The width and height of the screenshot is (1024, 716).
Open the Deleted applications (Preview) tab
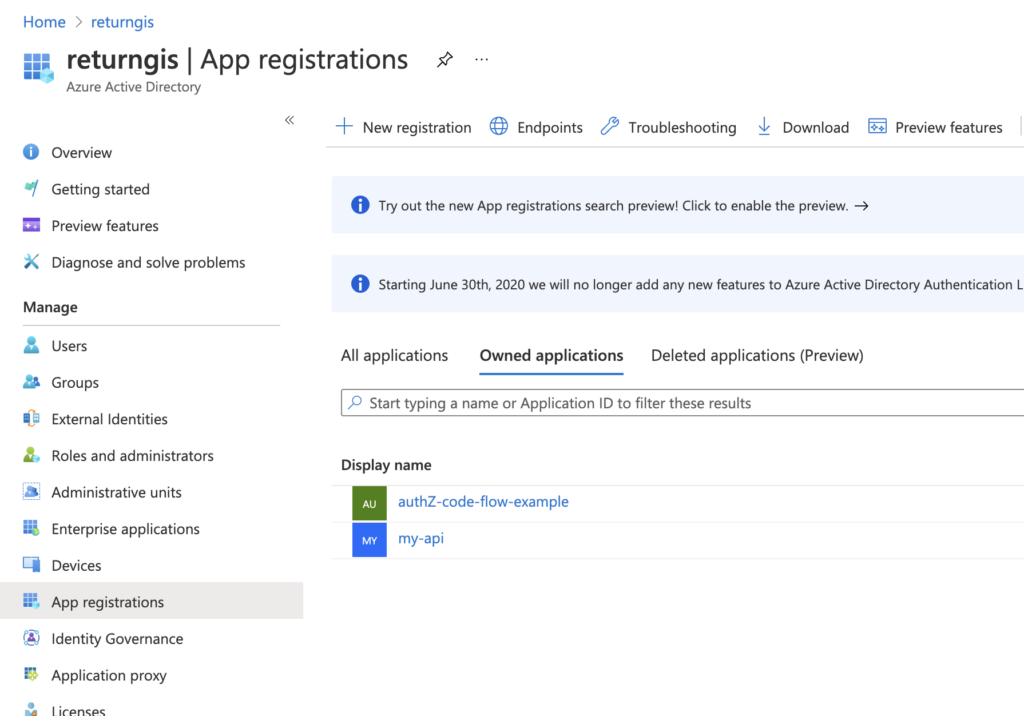tap(757, 355)
